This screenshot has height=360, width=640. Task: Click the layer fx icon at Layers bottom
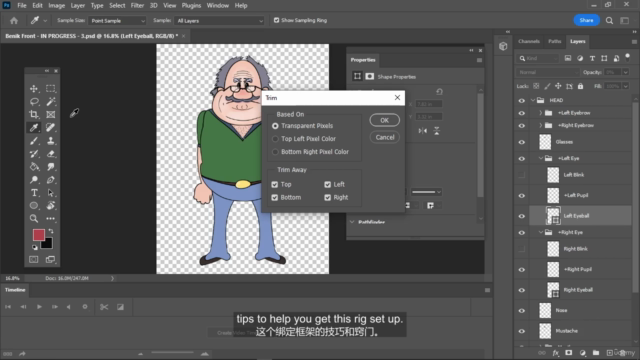[x=556, y=353]
